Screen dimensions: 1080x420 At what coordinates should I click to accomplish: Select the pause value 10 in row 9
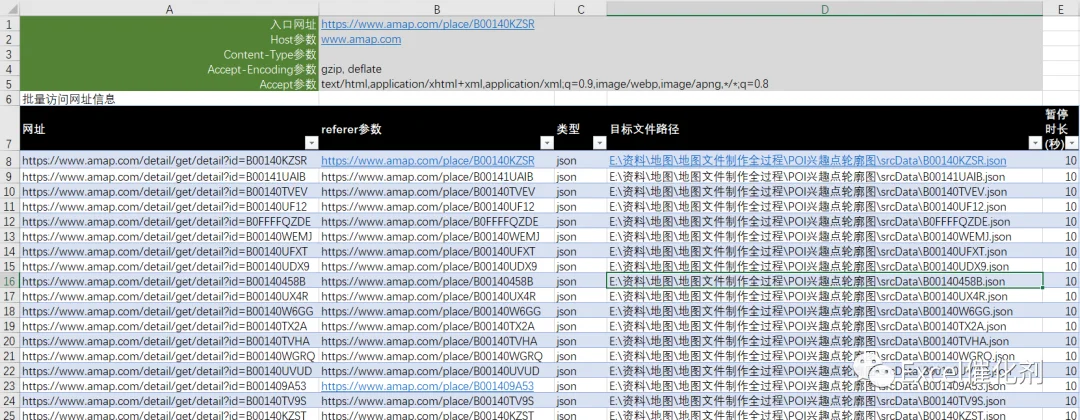pos(1061,176)
